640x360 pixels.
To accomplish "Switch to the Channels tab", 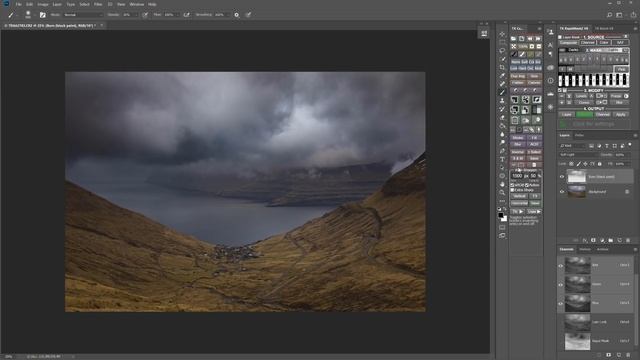I will point(567,249).
